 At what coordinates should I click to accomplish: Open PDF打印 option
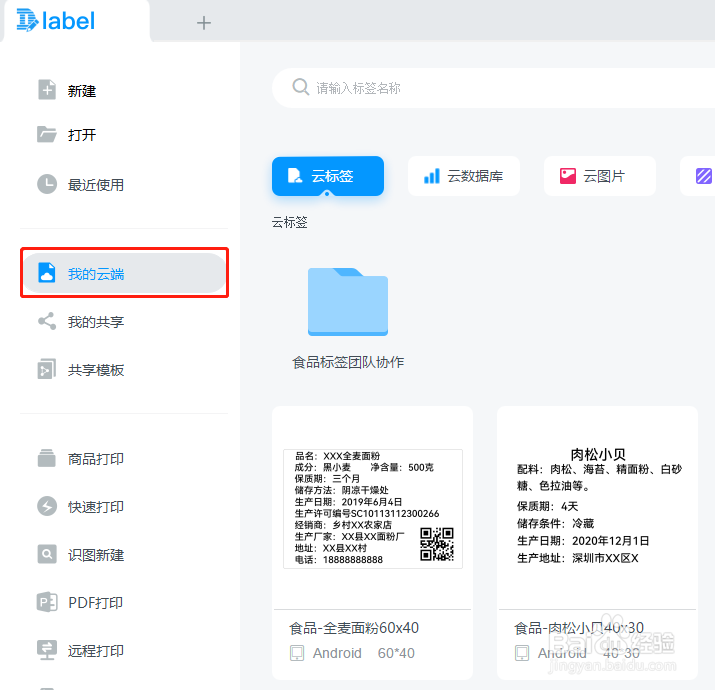[x=95, y=603]
